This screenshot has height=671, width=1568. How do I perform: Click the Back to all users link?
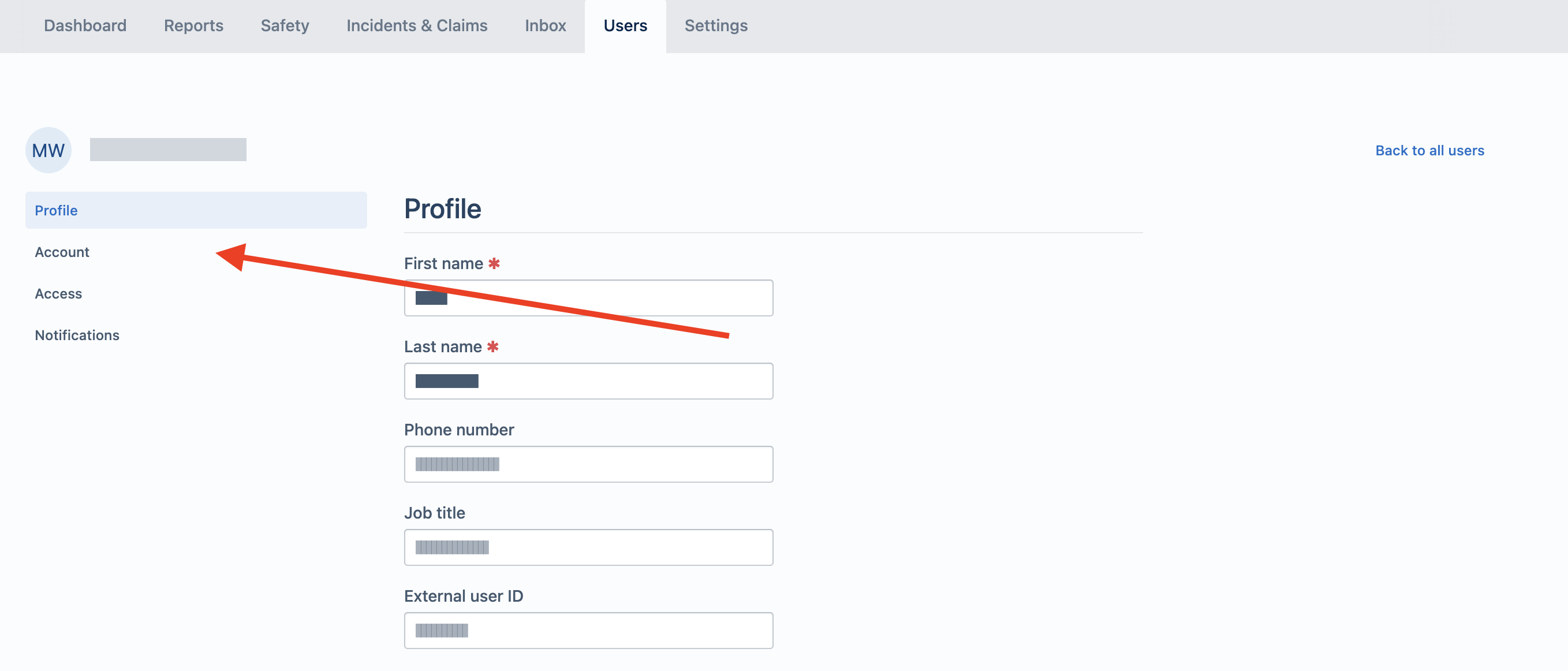tap(1430, 150)
